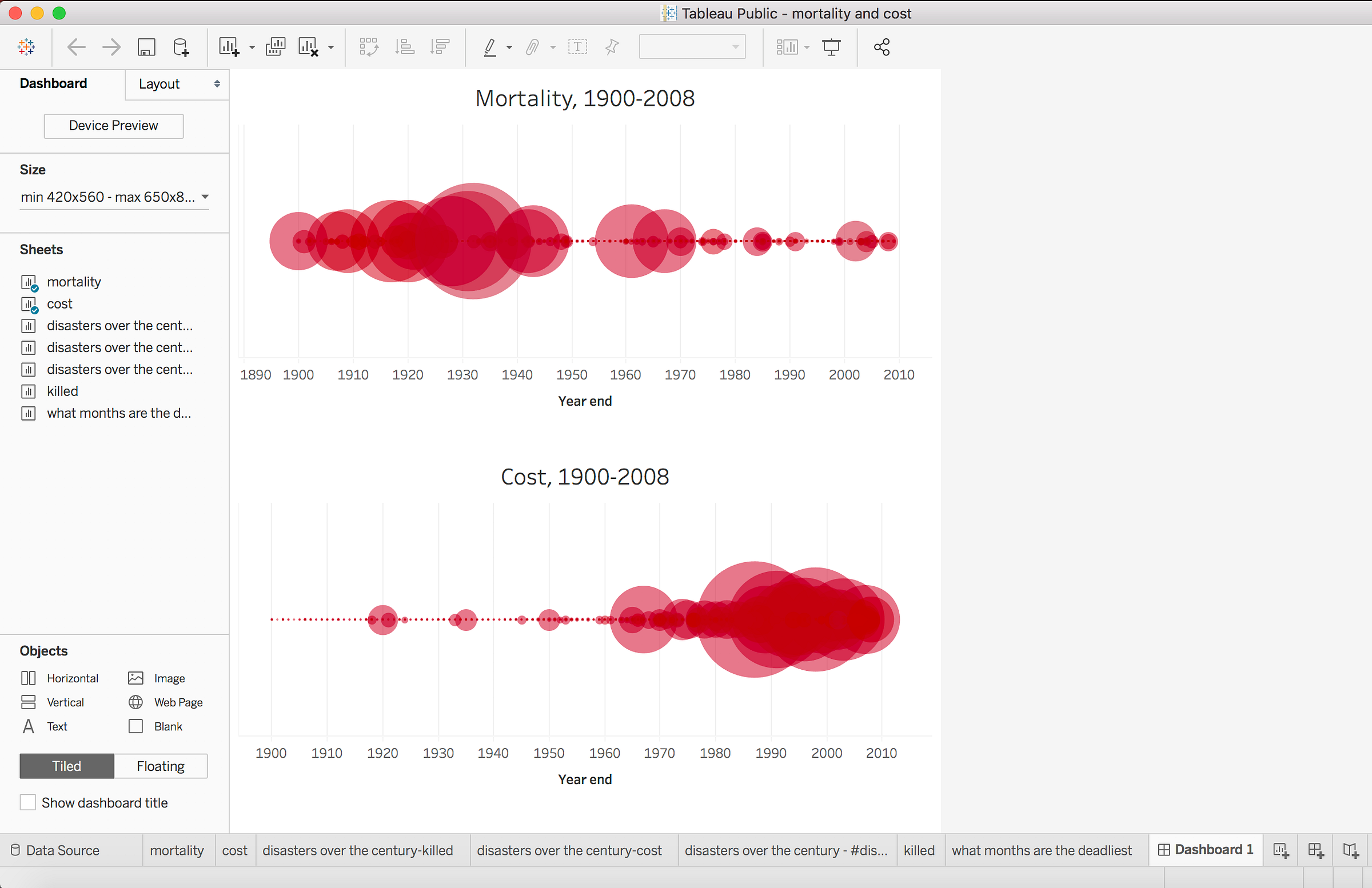Image resolution: width=1372 pixels, height=888 pixels.
Task: Click the new story icon at bottom
Action: (x=1350, y=850)
